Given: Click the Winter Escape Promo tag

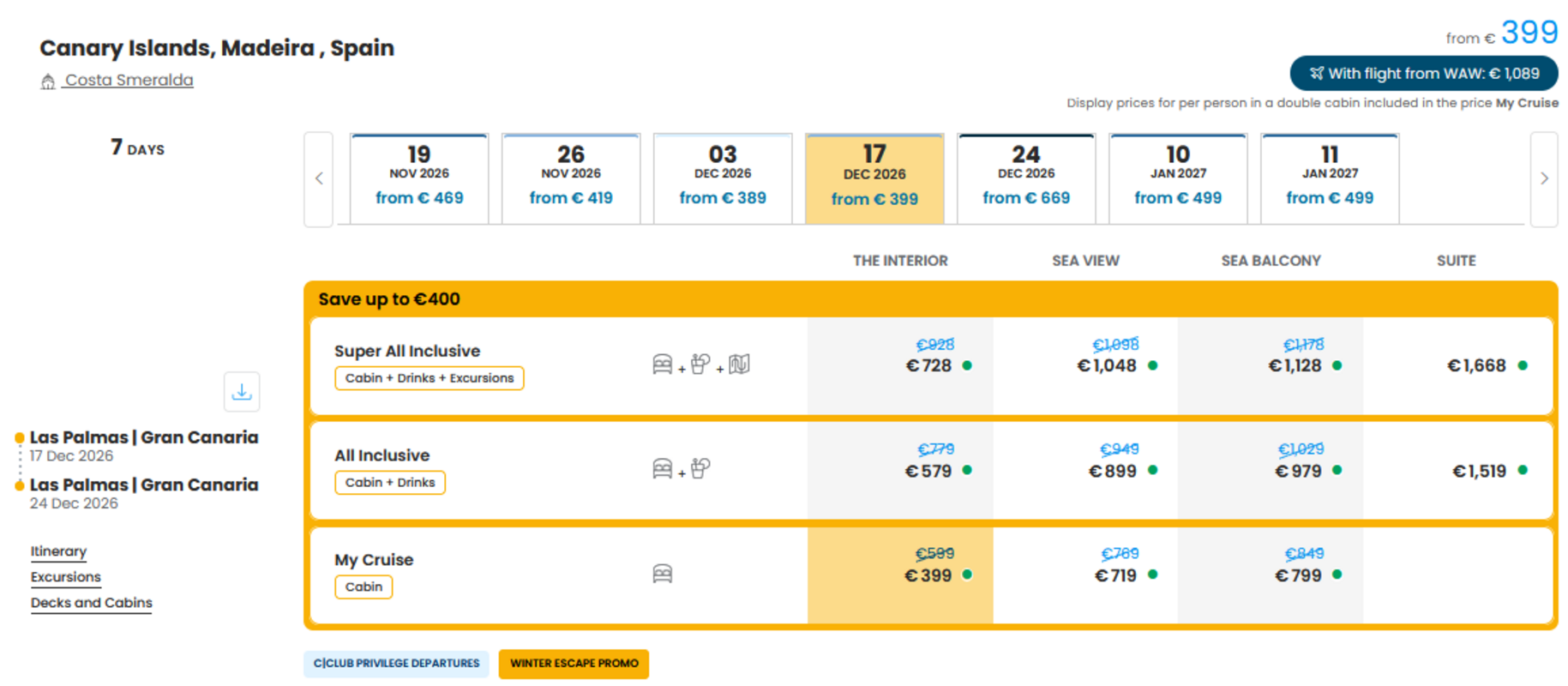Looking at the screenshot, I should click(574, 664).
